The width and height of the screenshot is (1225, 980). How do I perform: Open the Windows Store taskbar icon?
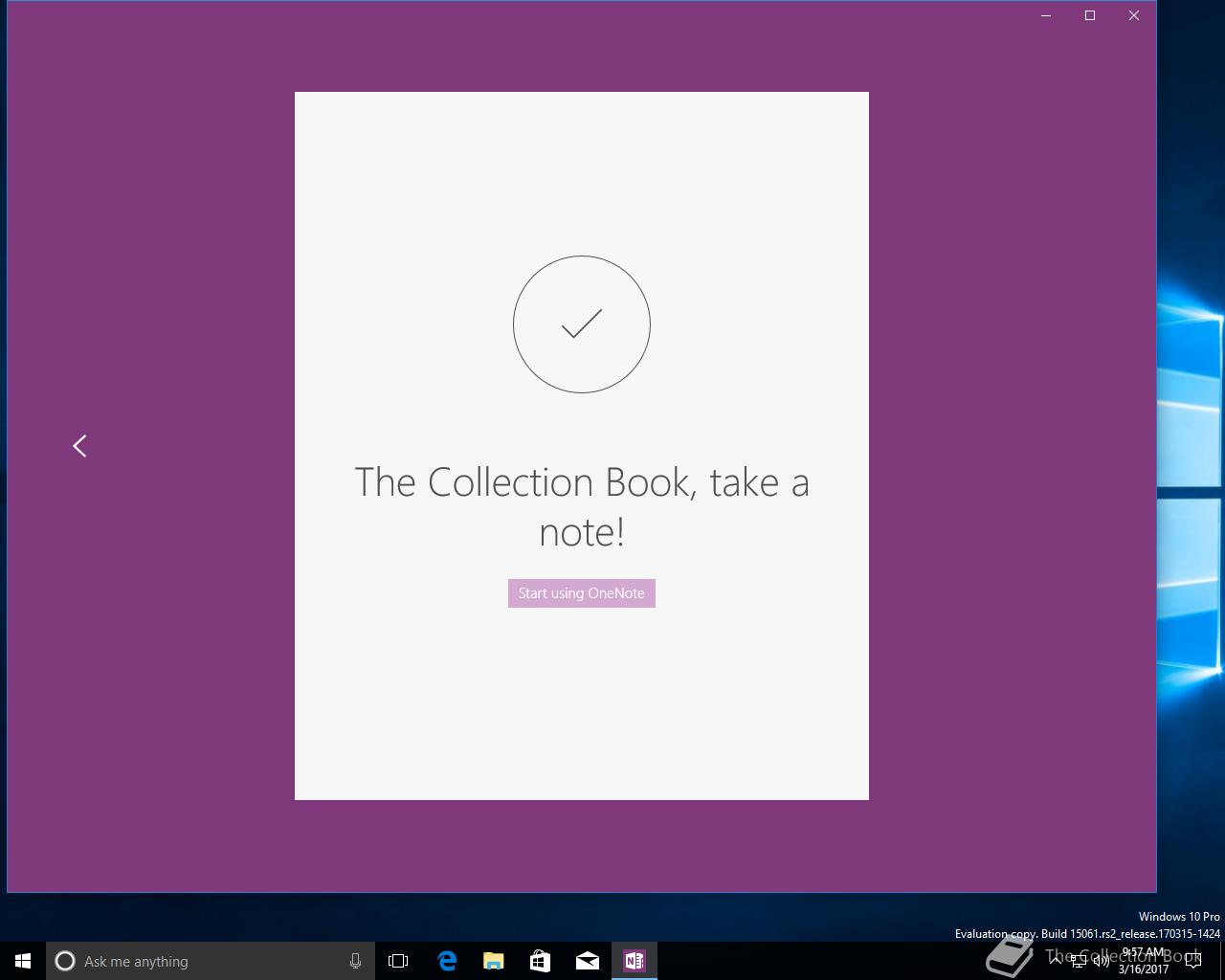coord(540,961)
